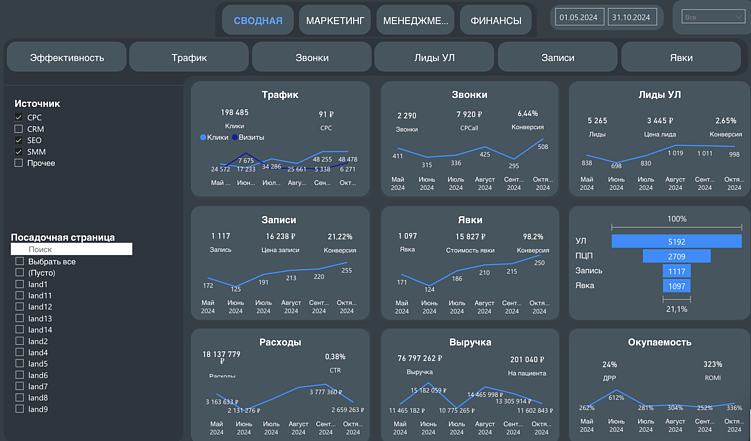Select the УЛ funnel bar 5192

(x=677, y=241)
